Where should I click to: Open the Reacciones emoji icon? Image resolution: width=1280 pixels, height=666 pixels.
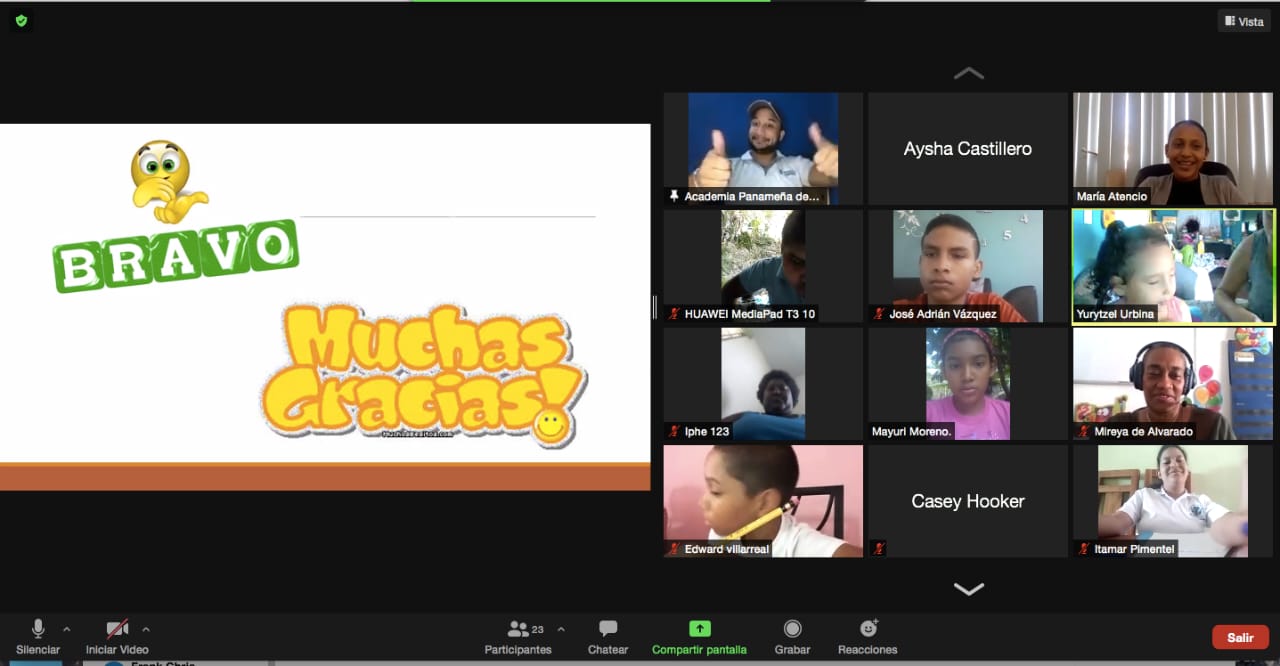click(x=868, y=628)
